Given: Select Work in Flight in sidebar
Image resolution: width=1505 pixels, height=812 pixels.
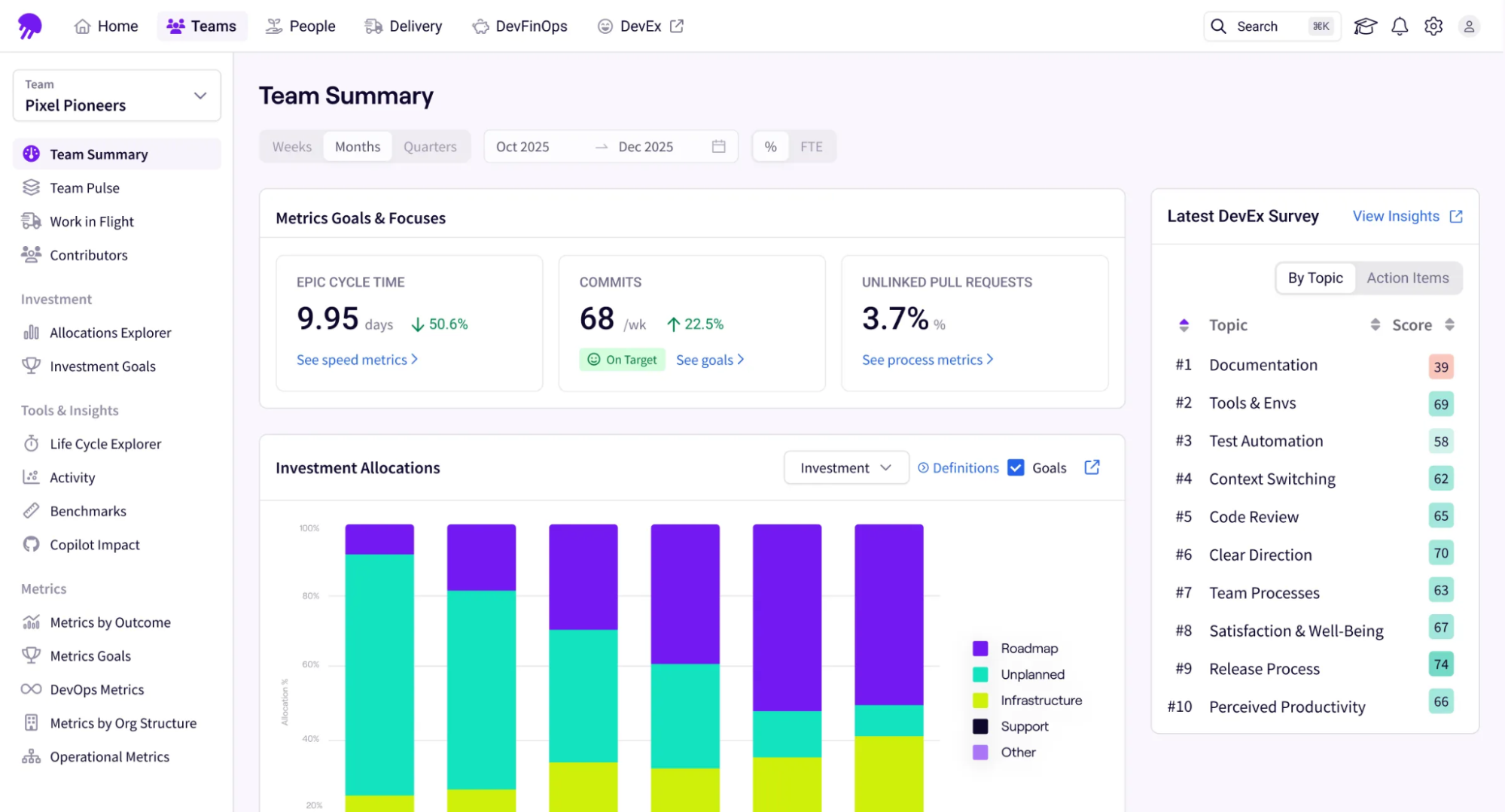Looking at the screenshot, I should [x=91, y=220].
